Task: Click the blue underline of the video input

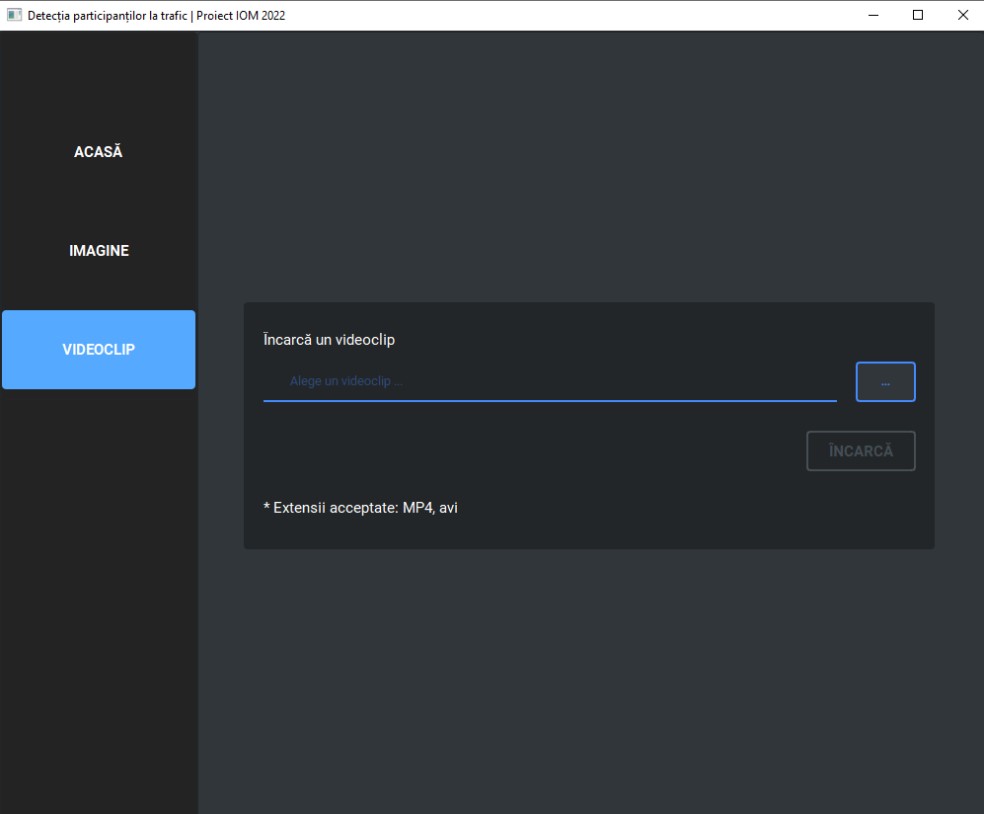Action: coord(549,400)
